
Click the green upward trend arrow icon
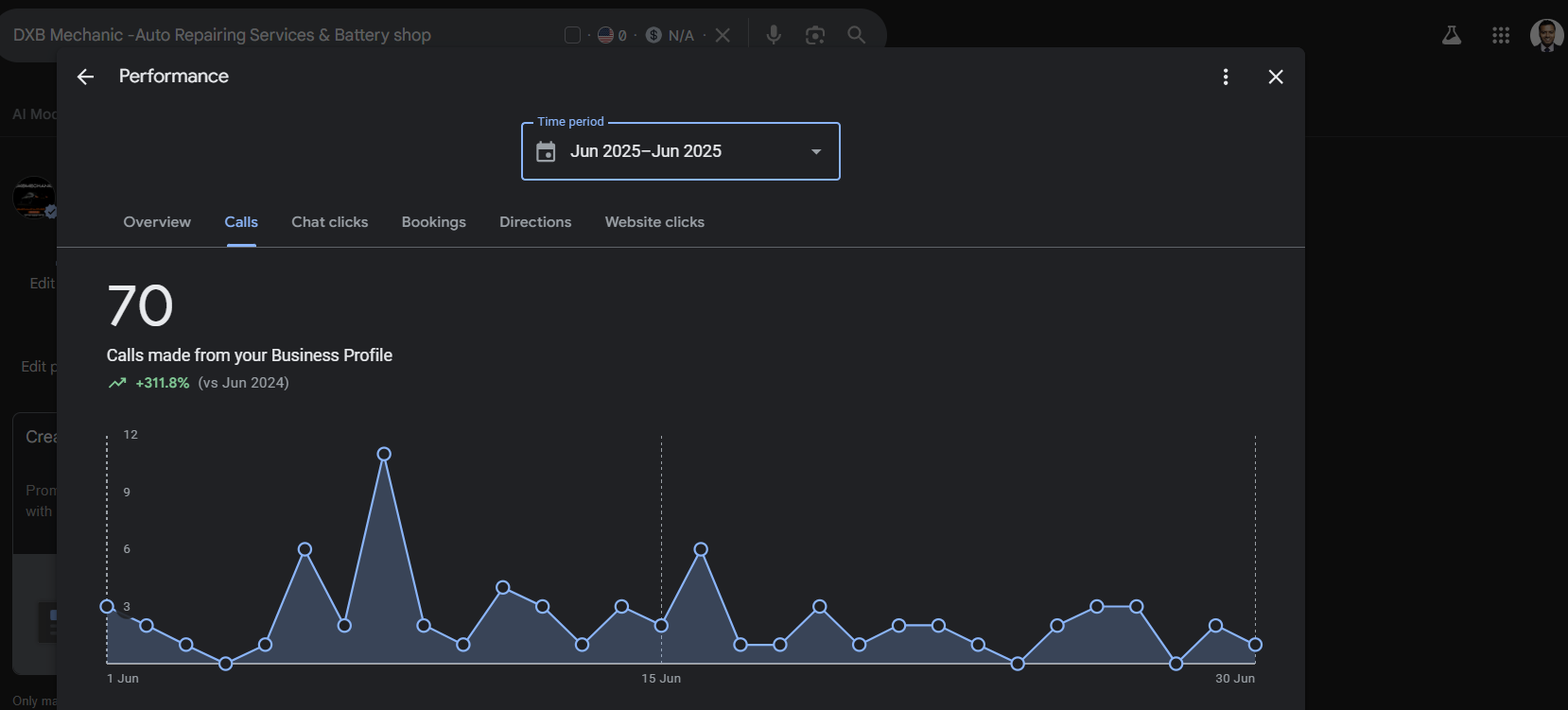[x=117, y=383]
